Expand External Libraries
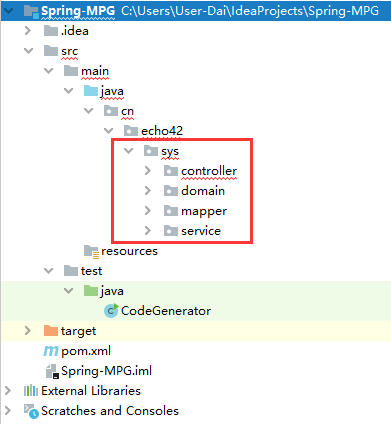 click(x=8, y=391)
